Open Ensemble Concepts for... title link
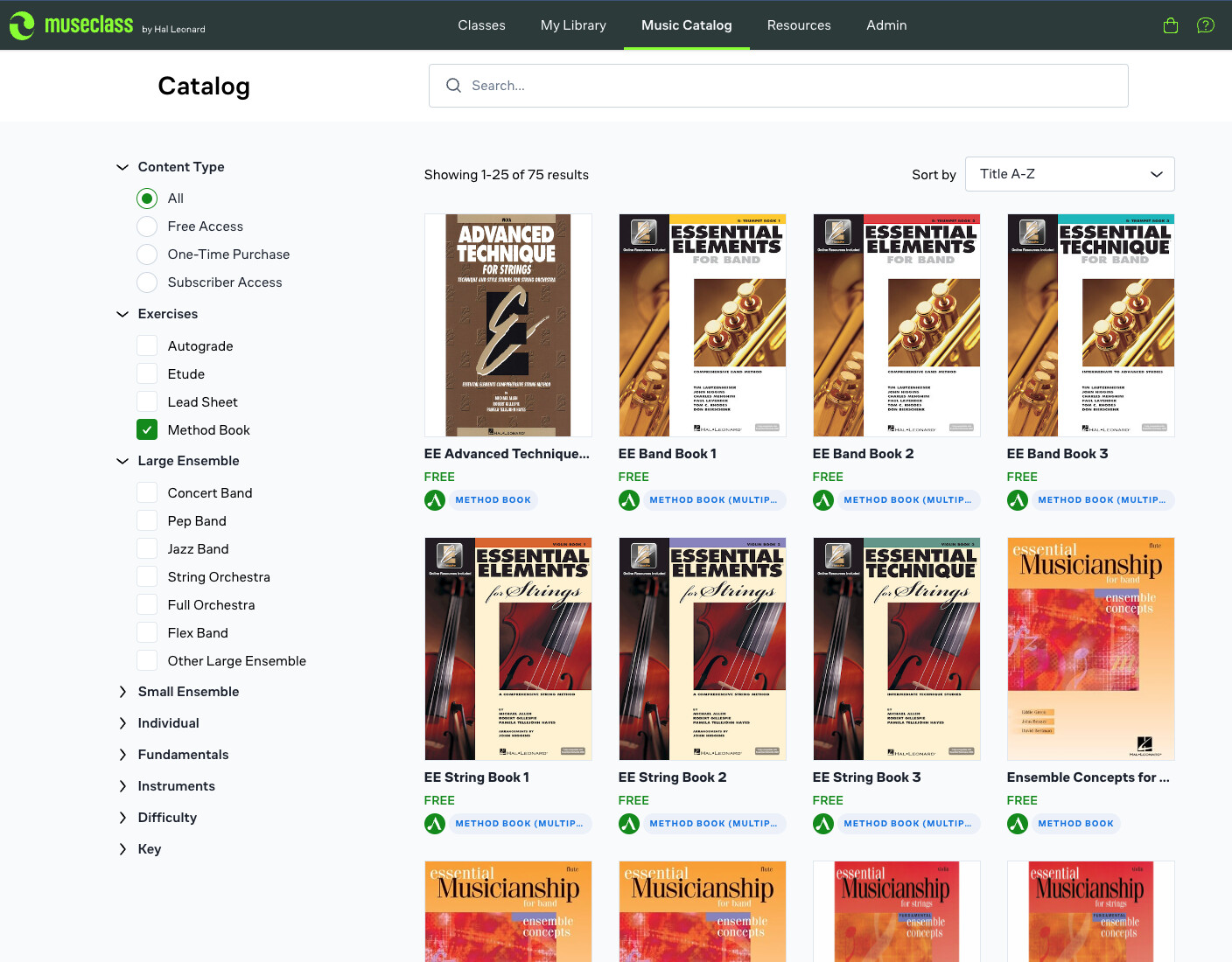1232x962 pixels. click(1088, 777)
